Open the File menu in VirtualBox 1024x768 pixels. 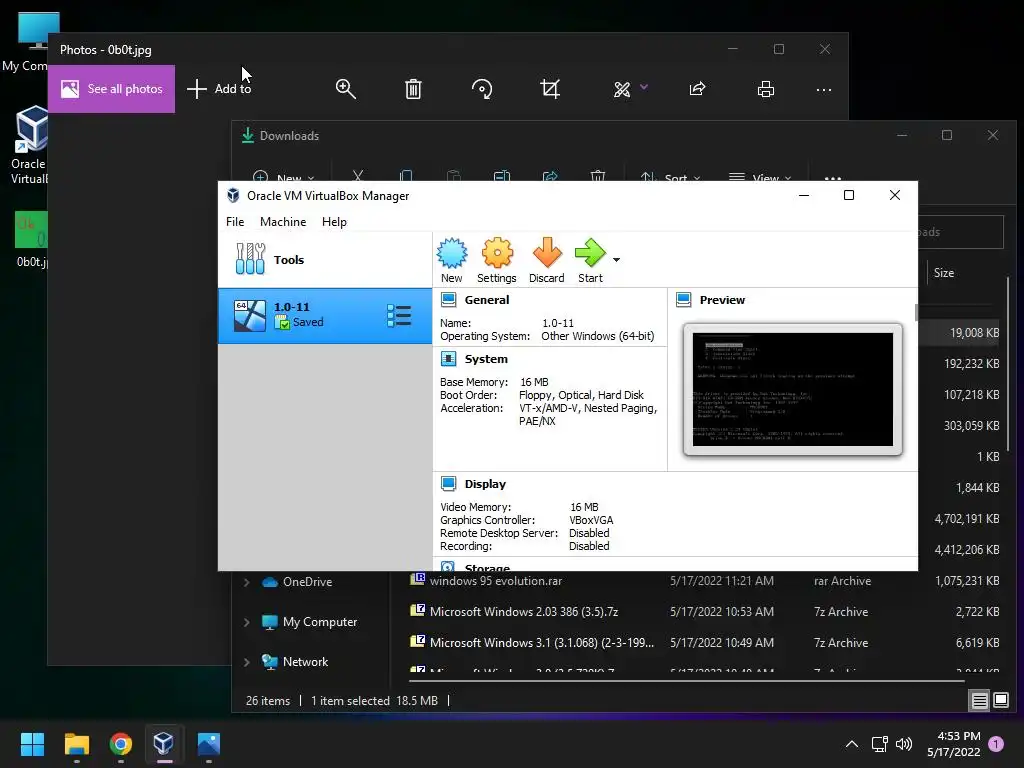pyautogui.click(x=235, y=222)
